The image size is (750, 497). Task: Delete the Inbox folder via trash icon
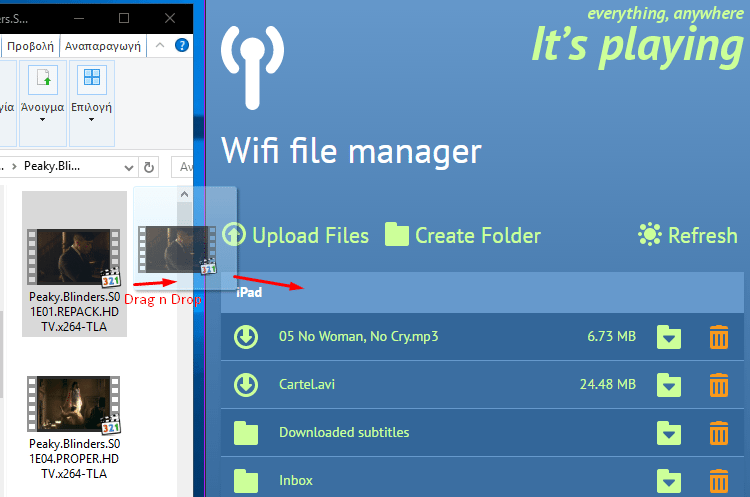[719, 481]
